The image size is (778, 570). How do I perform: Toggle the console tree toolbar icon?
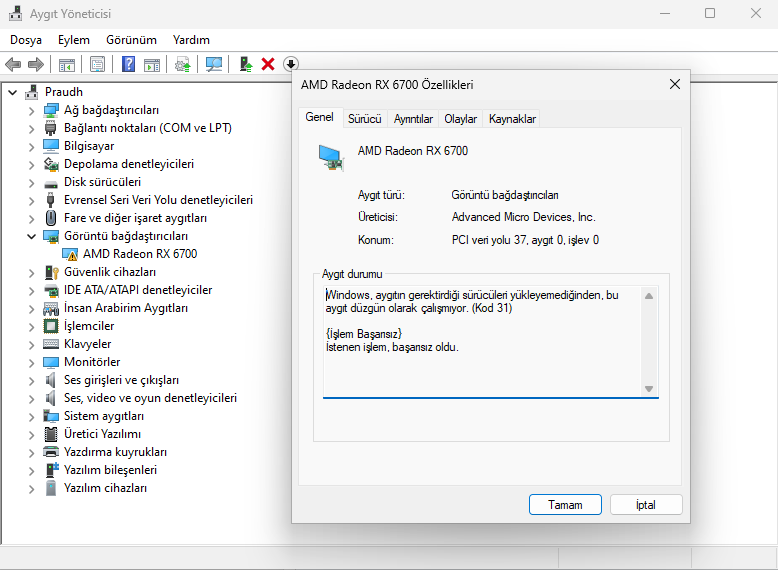click(66, 64)
